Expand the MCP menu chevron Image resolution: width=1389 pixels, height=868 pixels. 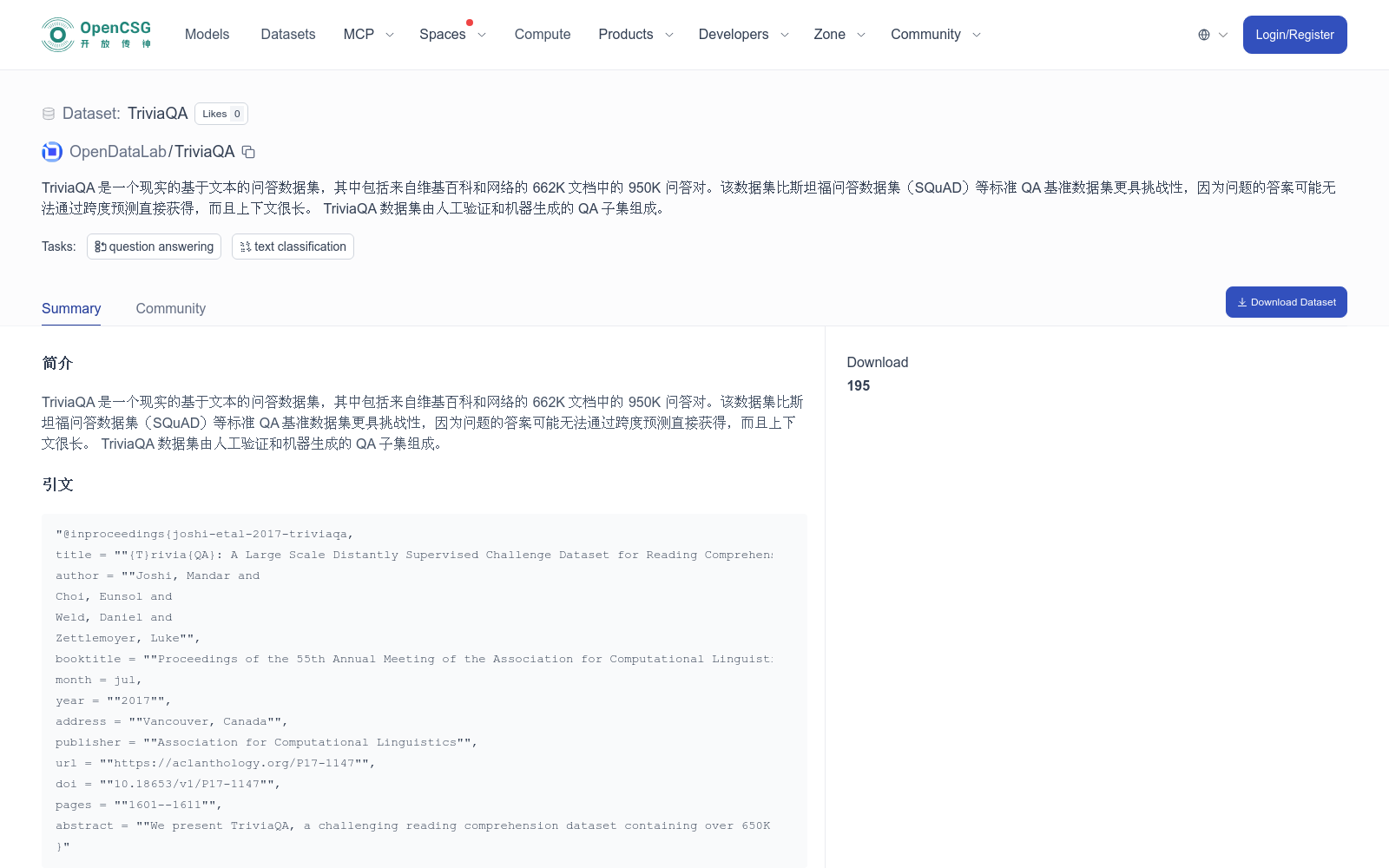390,35
